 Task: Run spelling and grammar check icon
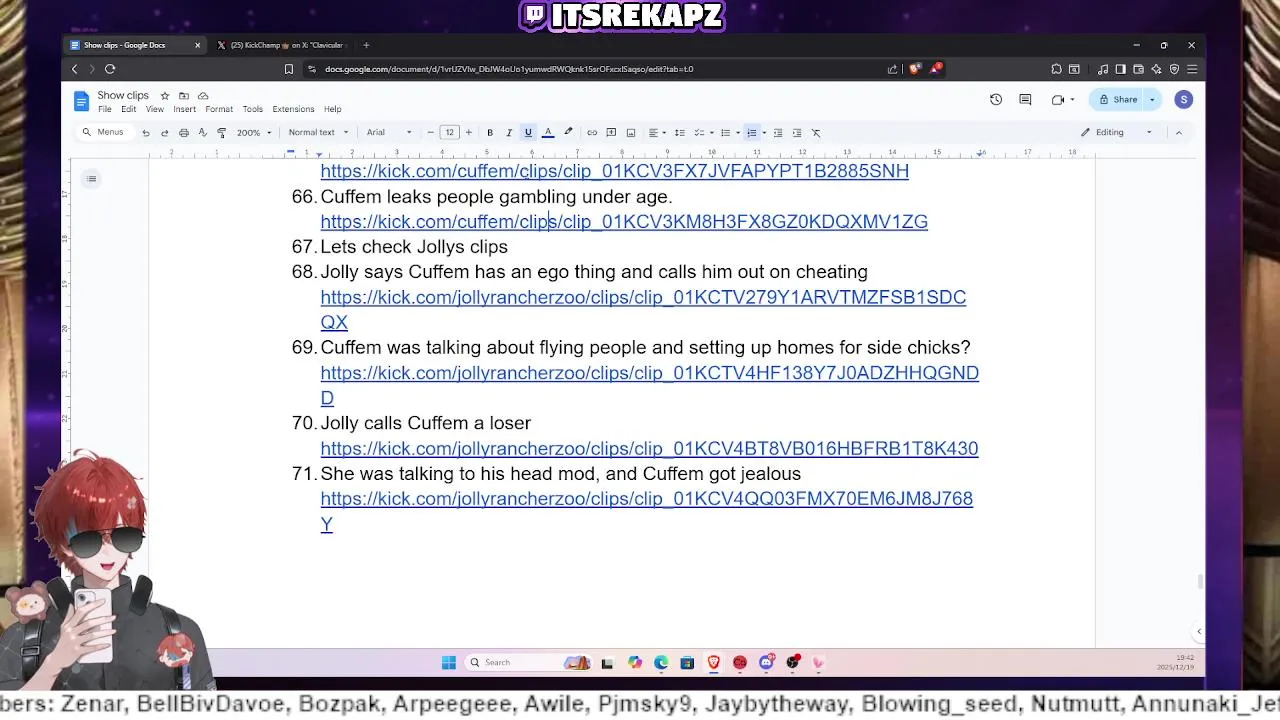coord(203,132)
